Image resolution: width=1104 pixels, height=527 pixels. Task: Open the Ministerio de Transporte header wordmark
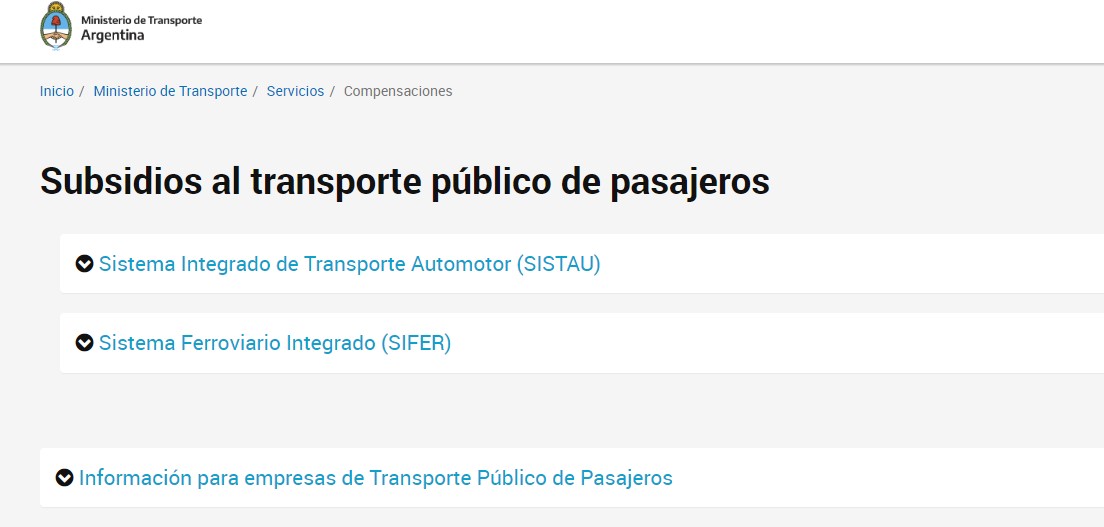point(142,20)
